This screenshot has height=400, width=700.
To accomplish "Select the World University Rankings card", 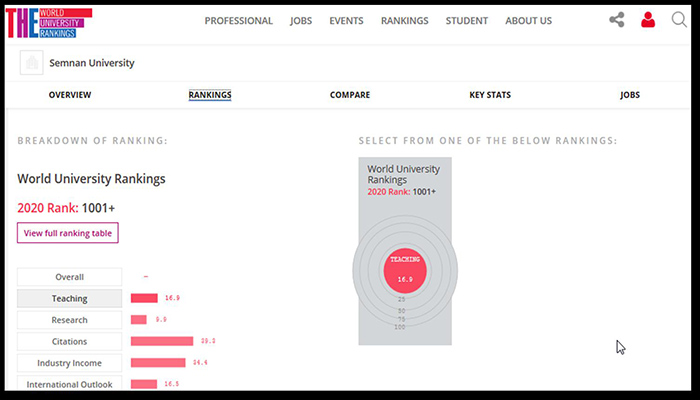I will (x=405, y=251).
